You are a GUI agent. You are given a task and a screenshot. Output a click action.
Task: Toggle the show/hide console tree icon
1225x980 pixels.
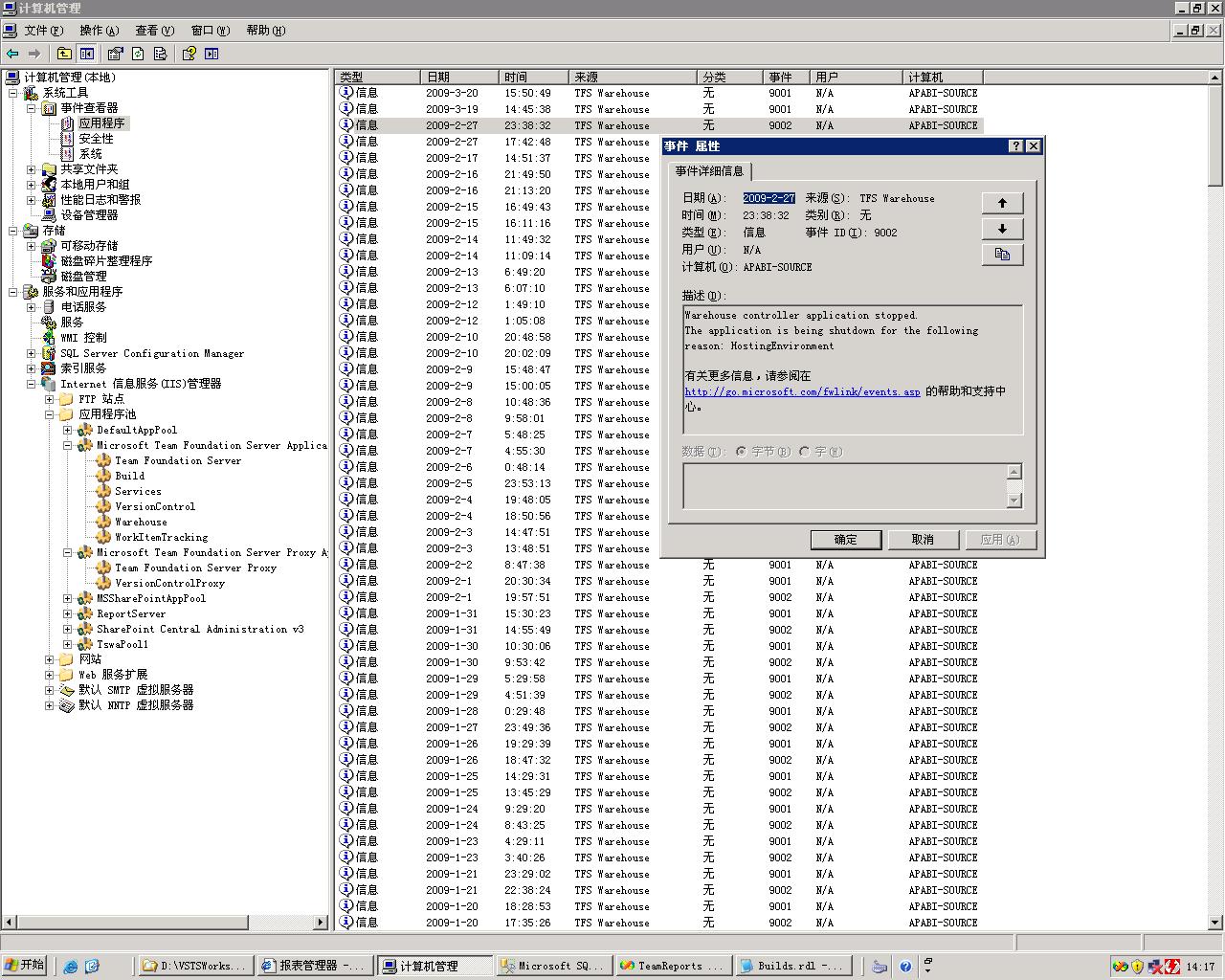[87, 54]
